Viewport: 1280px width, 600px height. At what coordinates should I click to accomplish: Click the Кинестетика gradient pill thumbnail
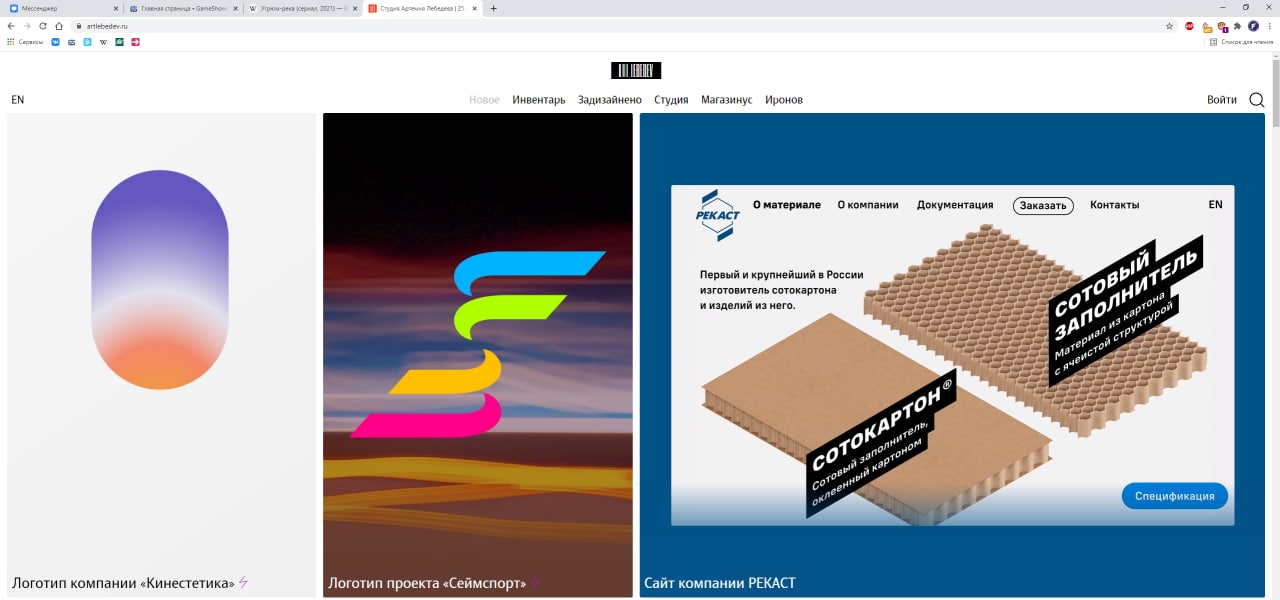click(x=160, y=279)
